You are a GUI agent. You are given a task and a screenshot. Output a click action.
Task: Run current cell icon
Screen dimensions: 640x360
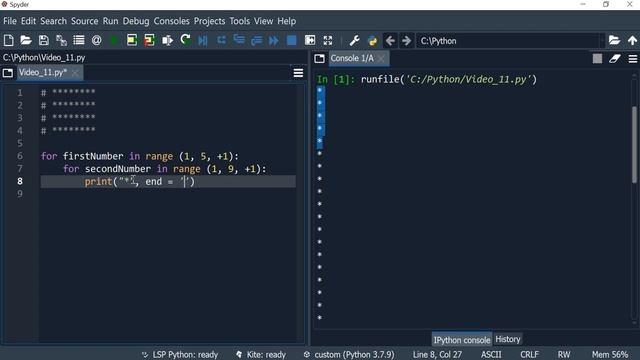click(132, 40)
